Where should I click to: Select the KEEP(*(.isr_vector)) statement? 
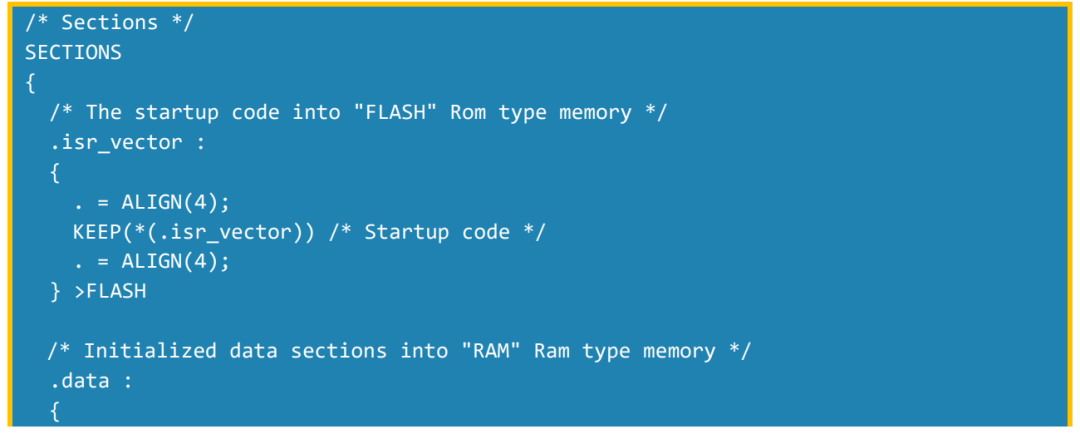pos(194,233)
